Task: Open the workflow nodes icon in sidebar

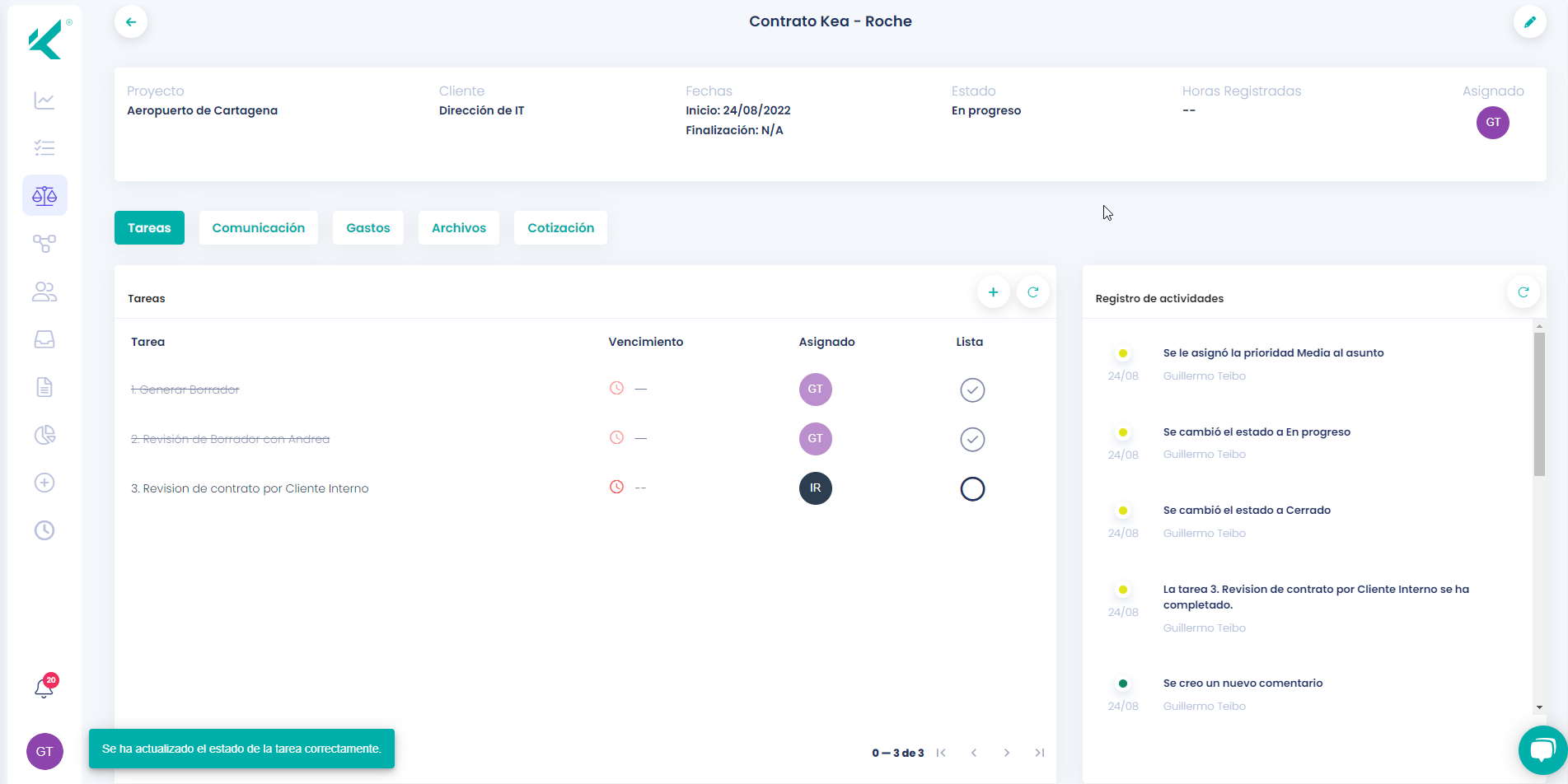Action: [44, 243]
